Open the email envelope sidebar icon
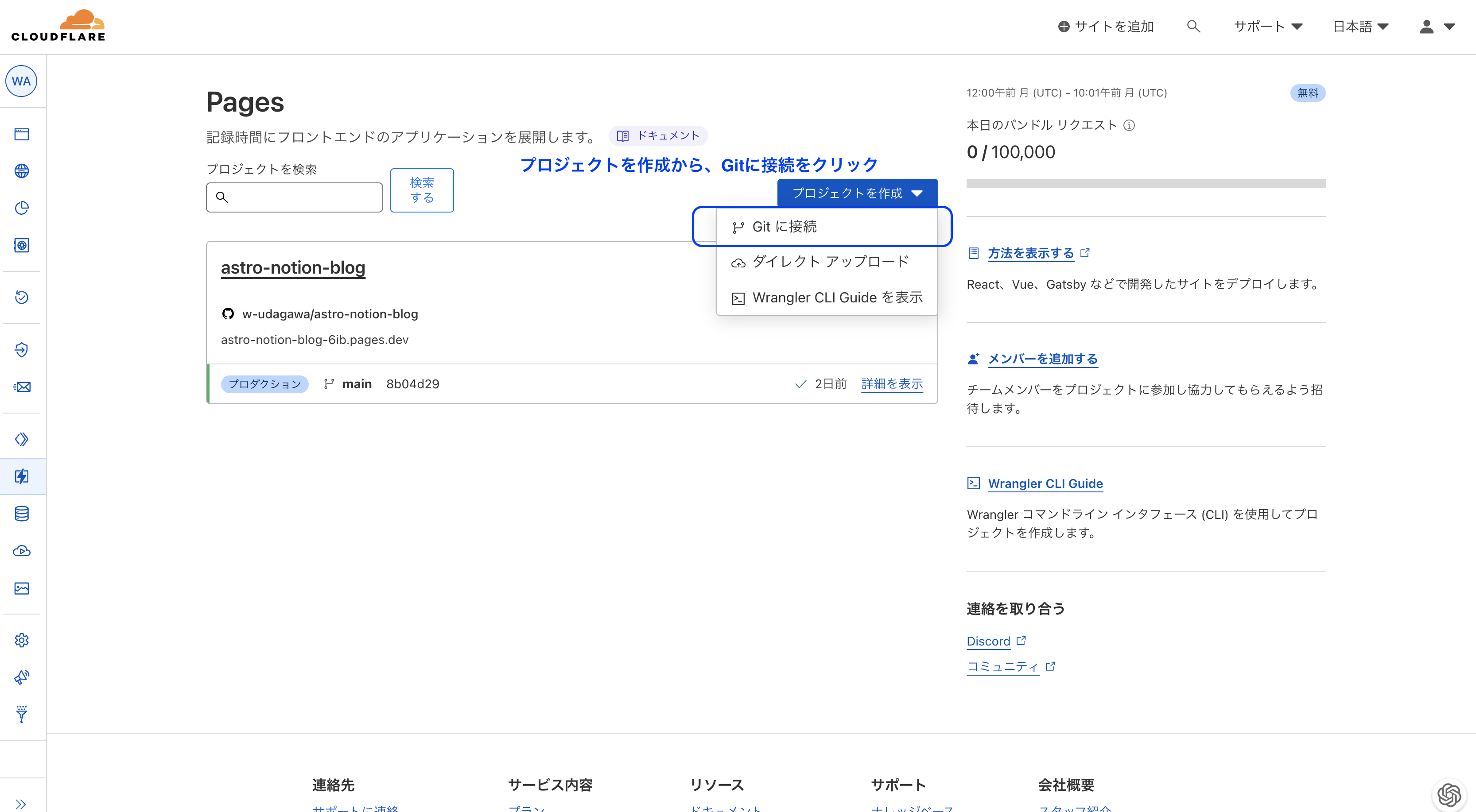 click(22, 387)
